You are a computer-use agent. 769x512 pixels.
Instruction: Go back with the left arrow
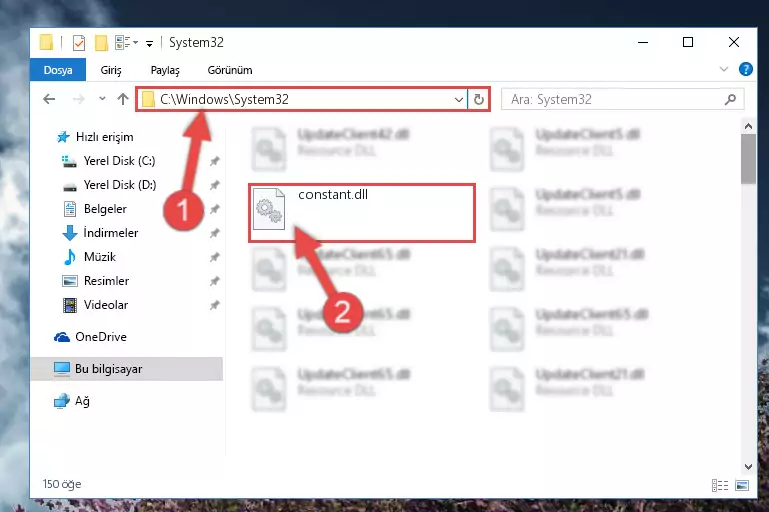pos(49,100)
